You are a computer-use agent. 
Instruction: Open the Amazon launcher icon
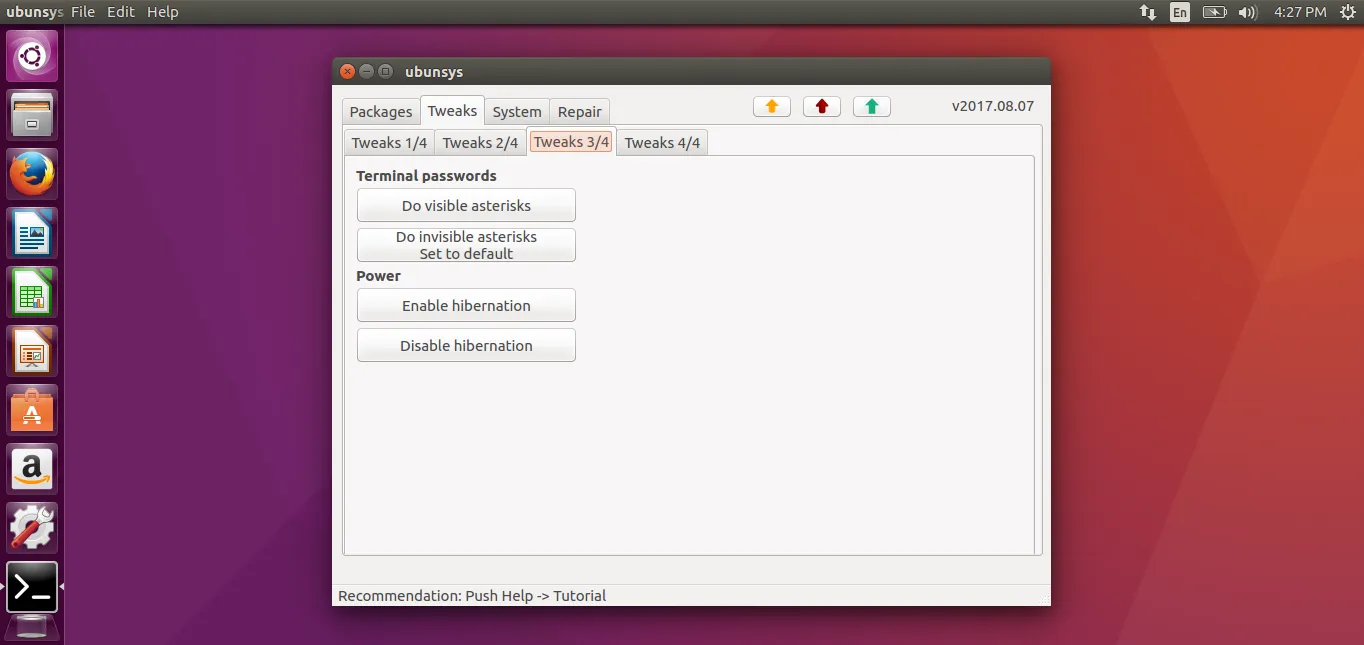[x=32, y=469]
